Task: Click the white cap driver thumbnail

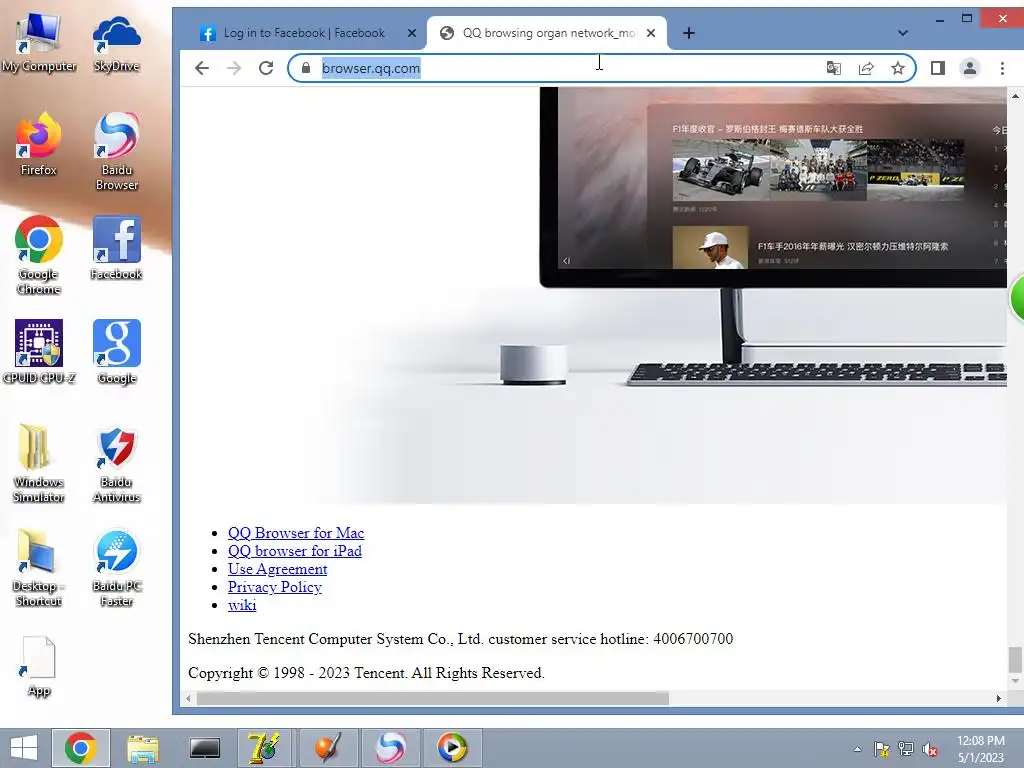Action: coord(711,248)
